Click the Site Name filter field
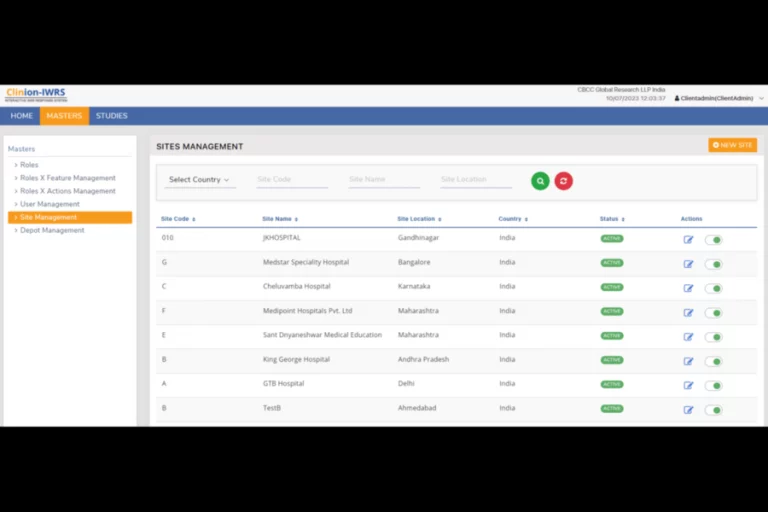Viewport: 768px width, 512px height. coord(384,180)
